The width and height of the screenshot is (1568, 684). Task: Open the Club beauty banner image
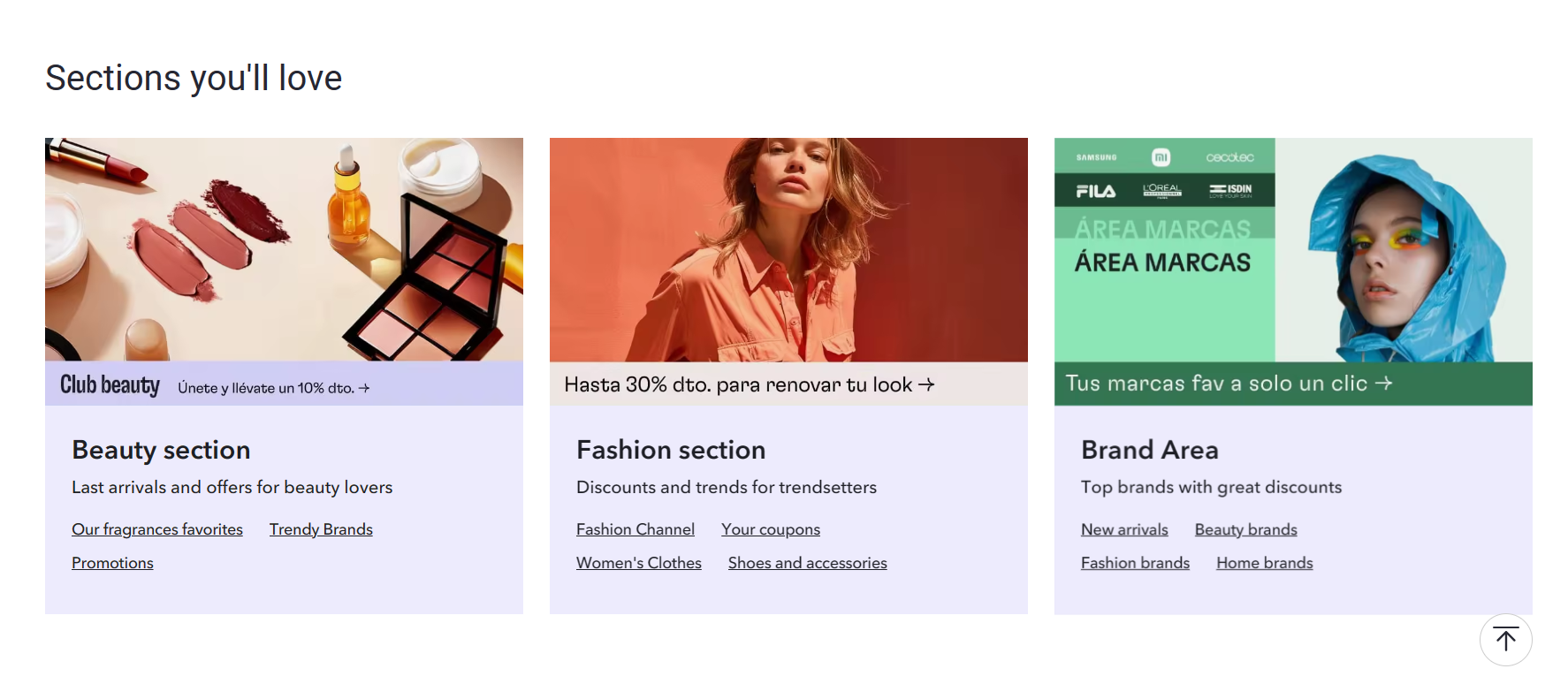284,249
